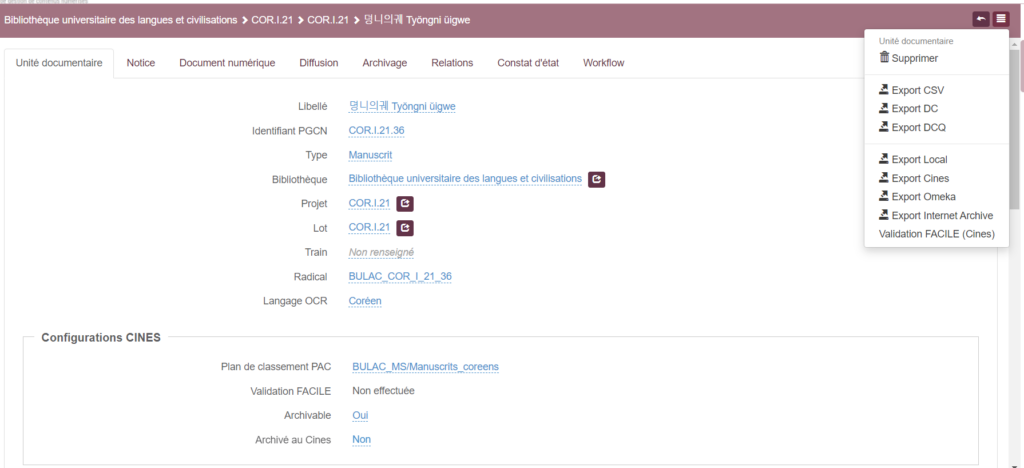Switch to the Notice tab
The image size is (1024, 468).
point(141,63)
